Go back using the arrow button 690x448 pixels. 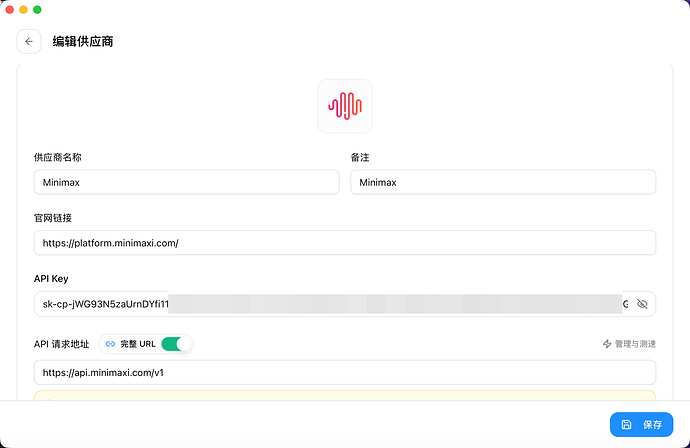(29, 41)
